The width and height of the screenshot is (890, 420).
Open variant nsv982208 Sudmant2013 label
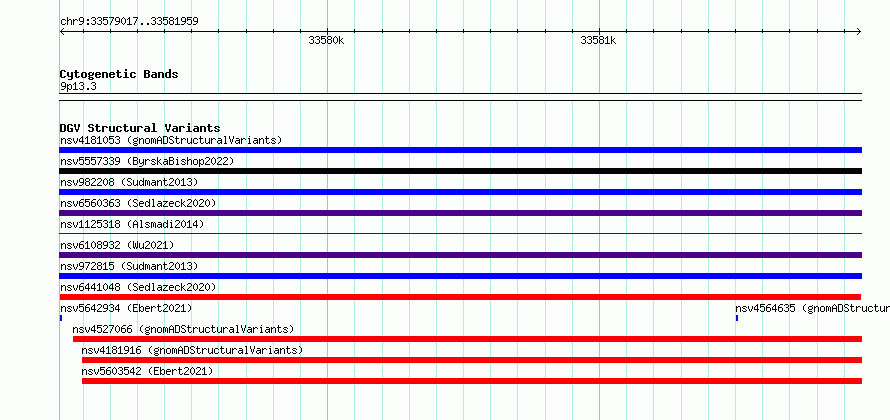pyautogui.click(x=129, y=182)
